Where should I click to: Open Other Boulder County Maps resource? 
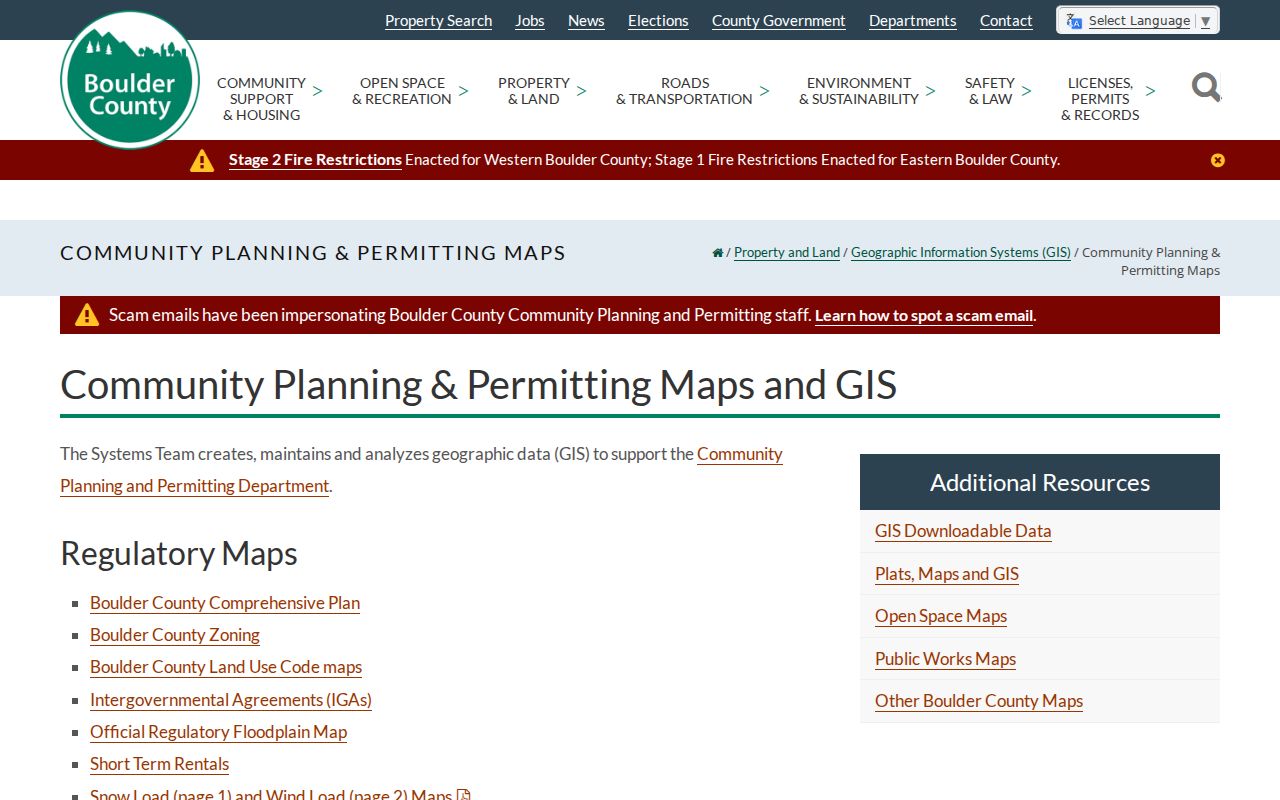(979, 701)
